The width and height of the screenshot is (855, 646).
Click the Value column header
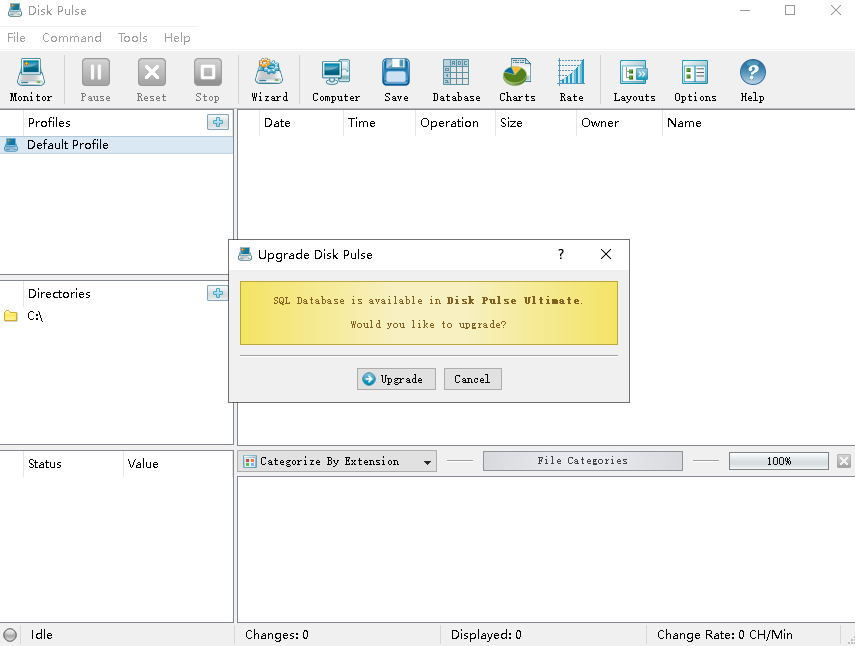point(178,464)
